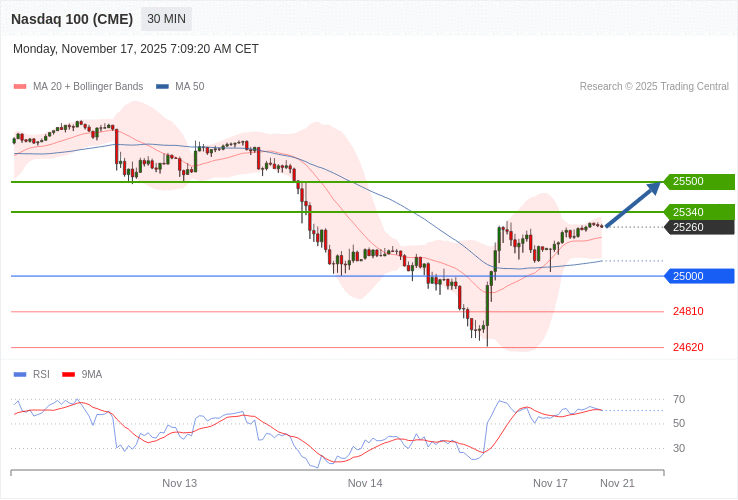Toggle the MA 50 legend label

(x=189, y=87)
